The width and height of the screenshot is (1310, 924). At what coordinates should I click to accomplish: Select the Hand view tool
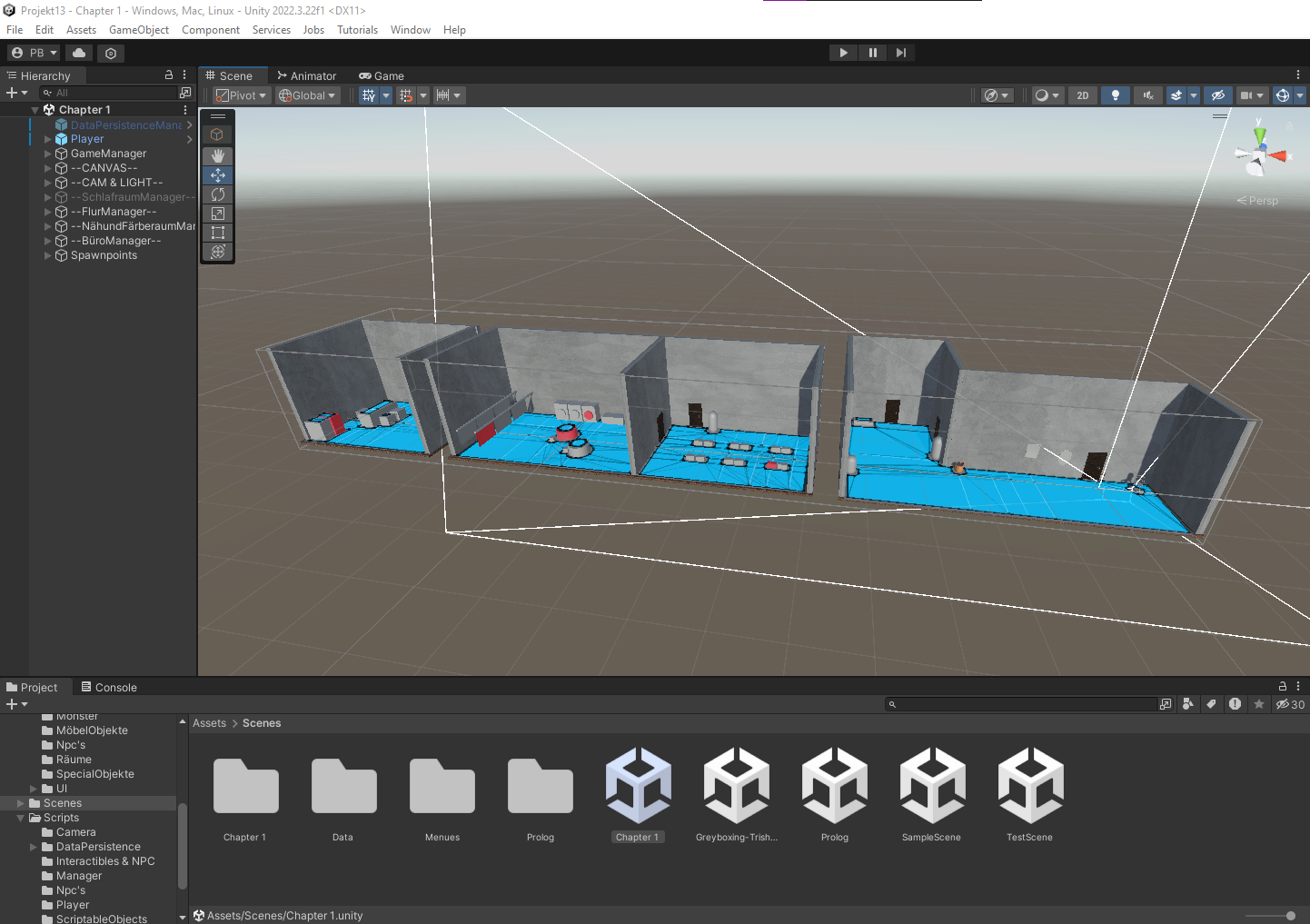(218, 155)
